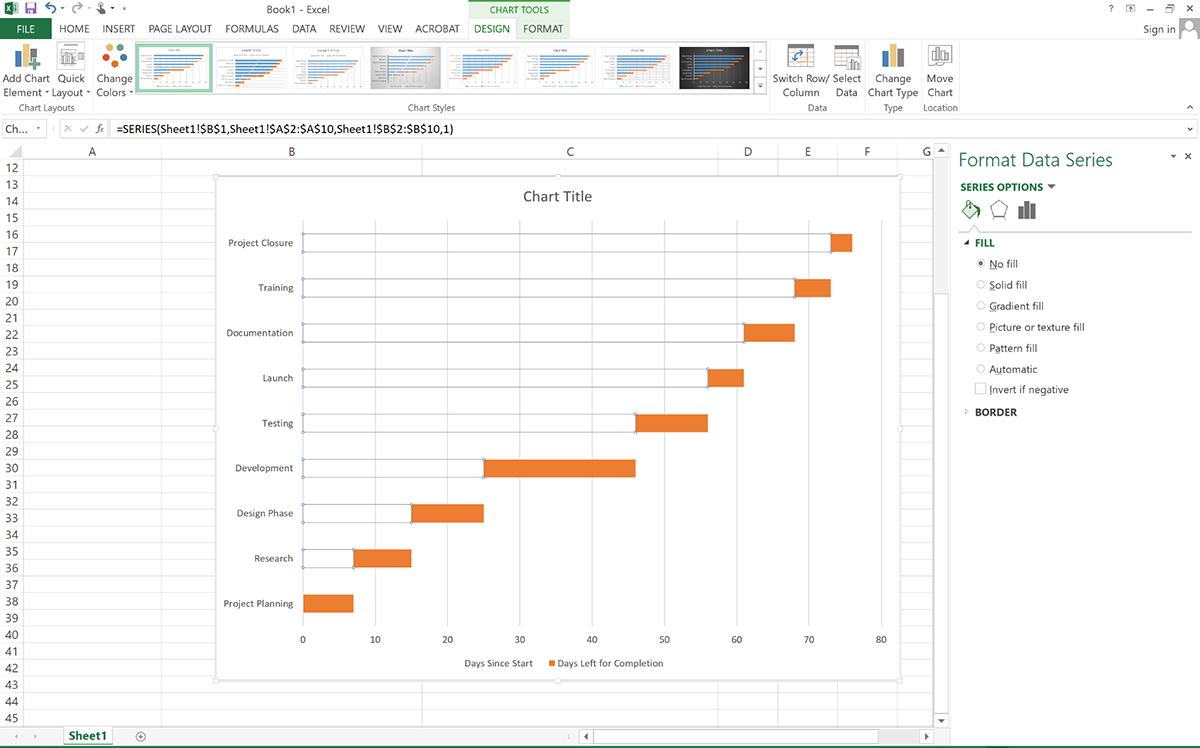1200x748 pixels.
Task: Collapse the FILL section
Action: point(966,242)
